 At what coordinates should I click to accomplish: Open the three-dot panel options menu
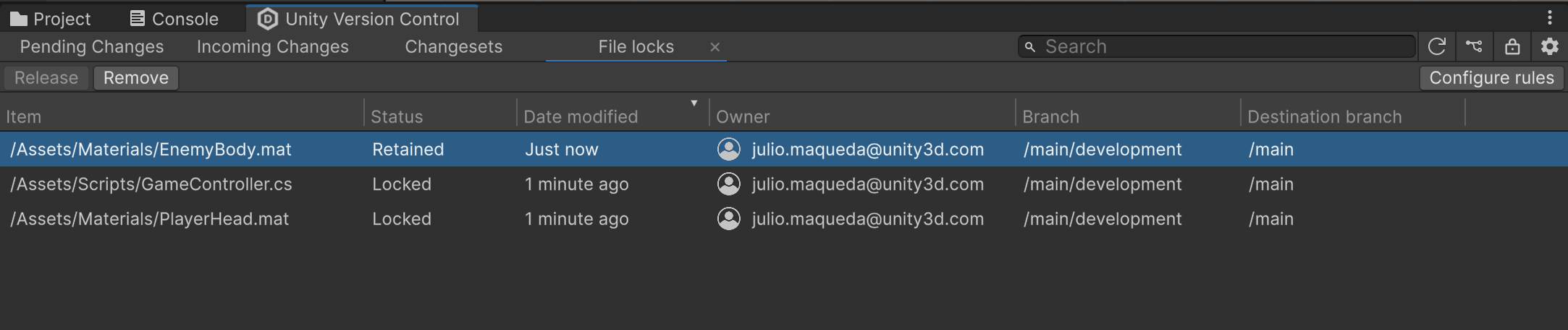coord(1550,17)
